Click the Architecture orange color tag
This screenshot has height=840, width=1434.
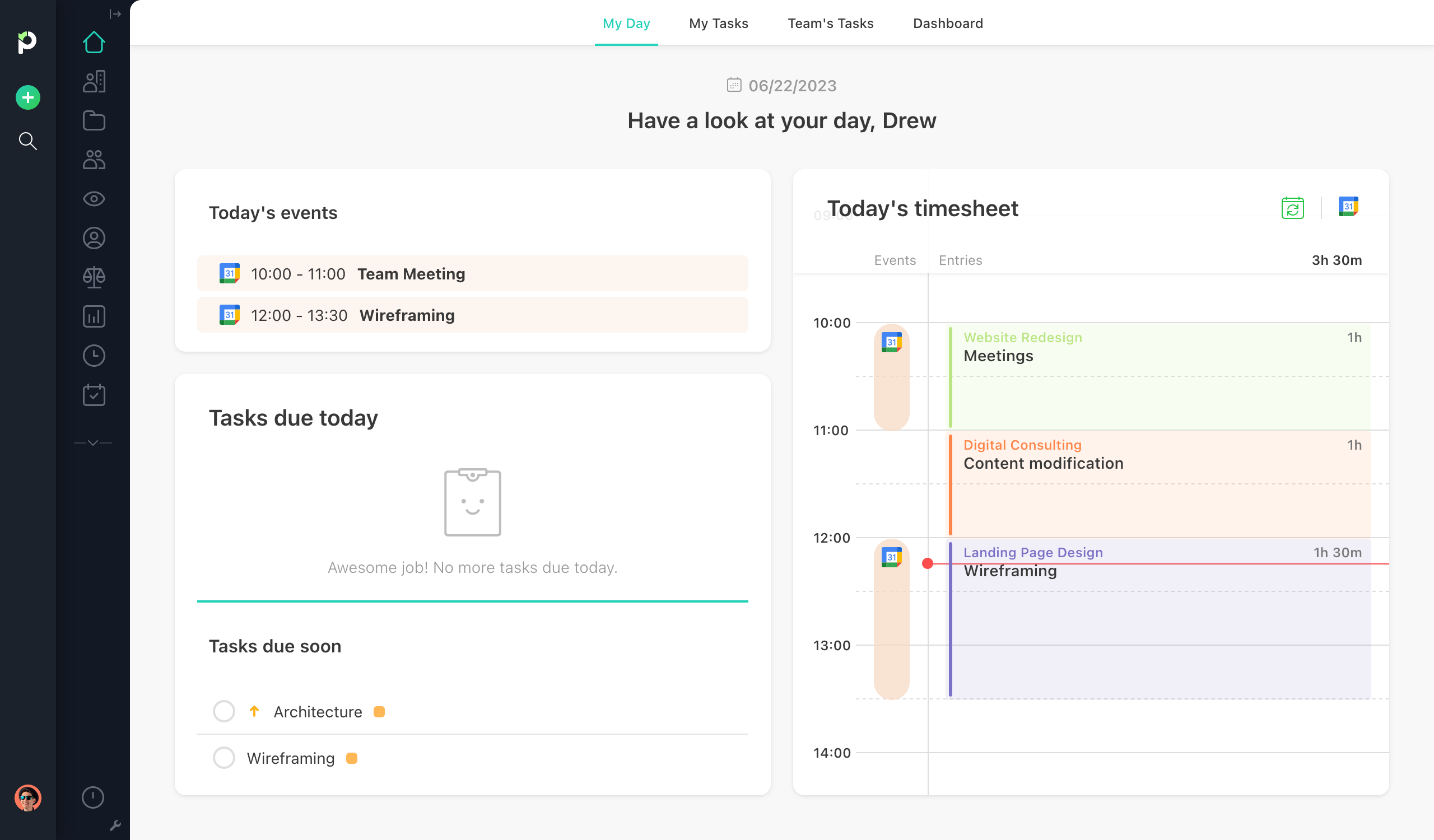pyautogui.click(x=379, y=711)
